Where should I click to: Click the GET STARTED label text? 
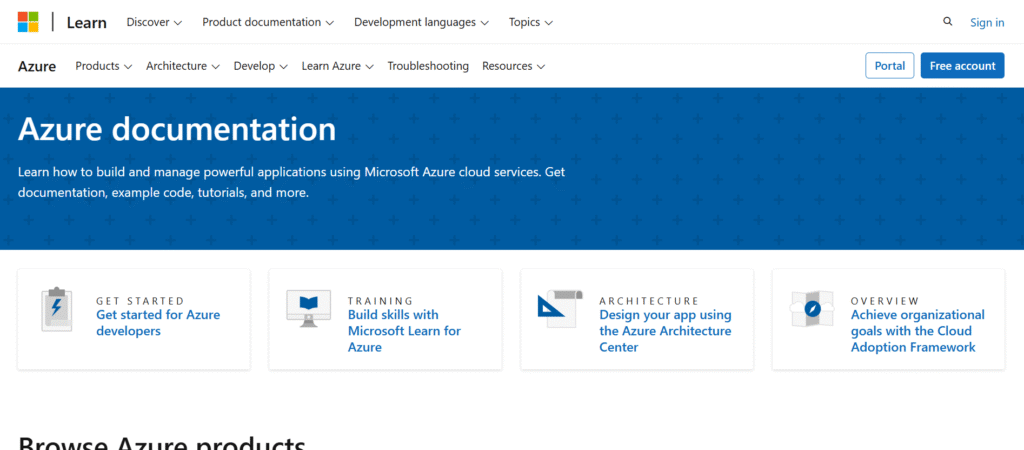[x=140, y=301]
